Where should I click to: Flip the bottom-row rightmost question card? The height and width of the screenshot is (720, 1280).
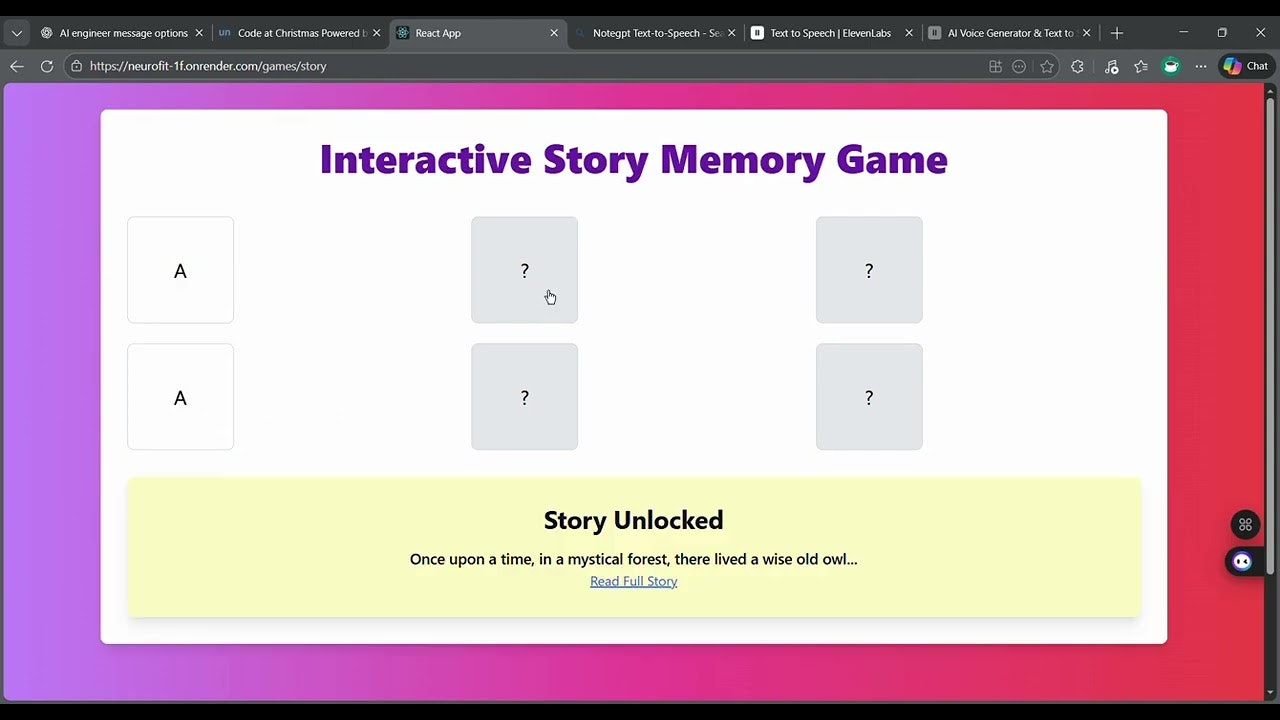[x=869, y=397]
